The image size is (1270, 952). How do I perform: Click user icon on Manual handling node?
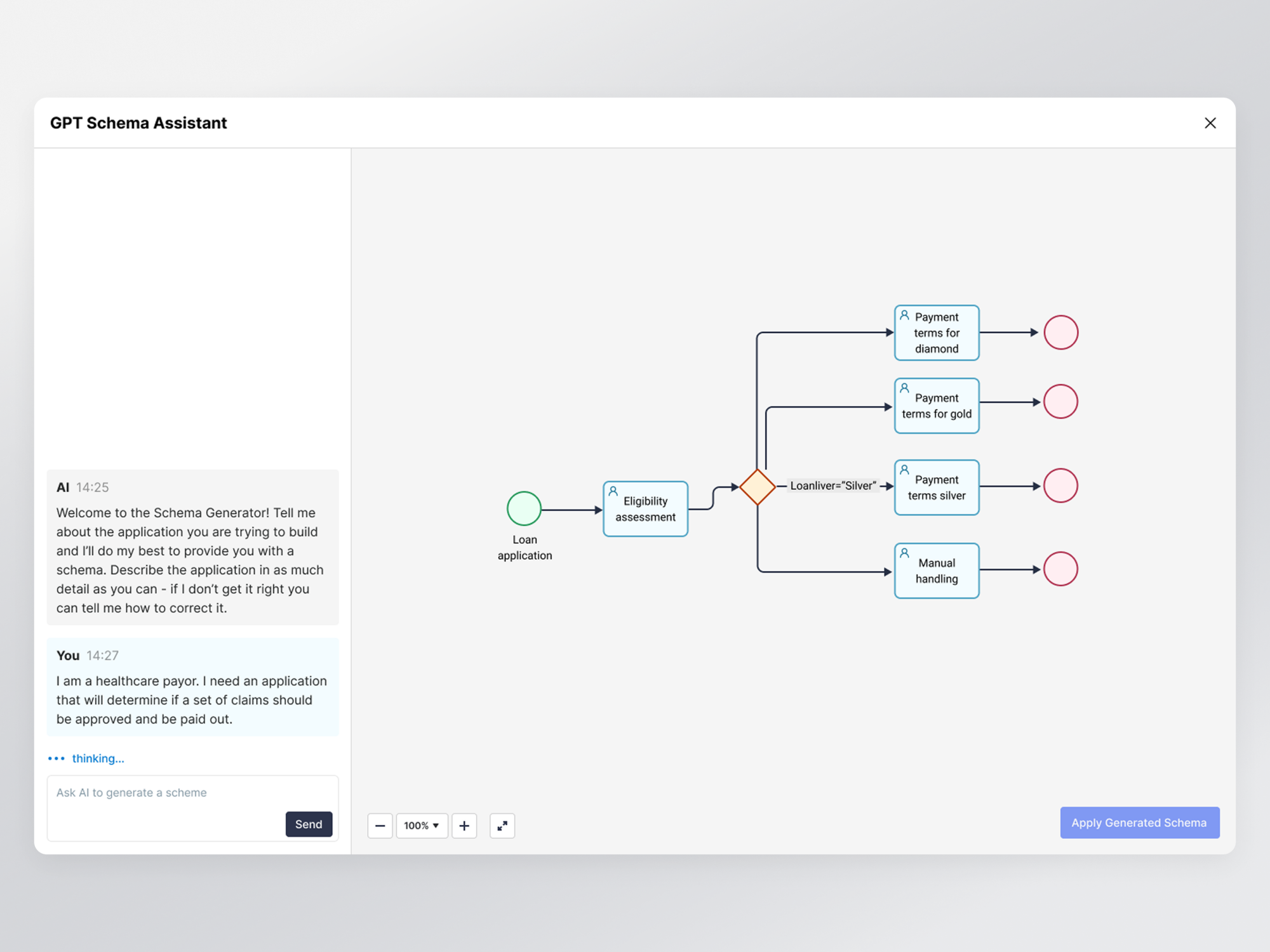(904, 553)
